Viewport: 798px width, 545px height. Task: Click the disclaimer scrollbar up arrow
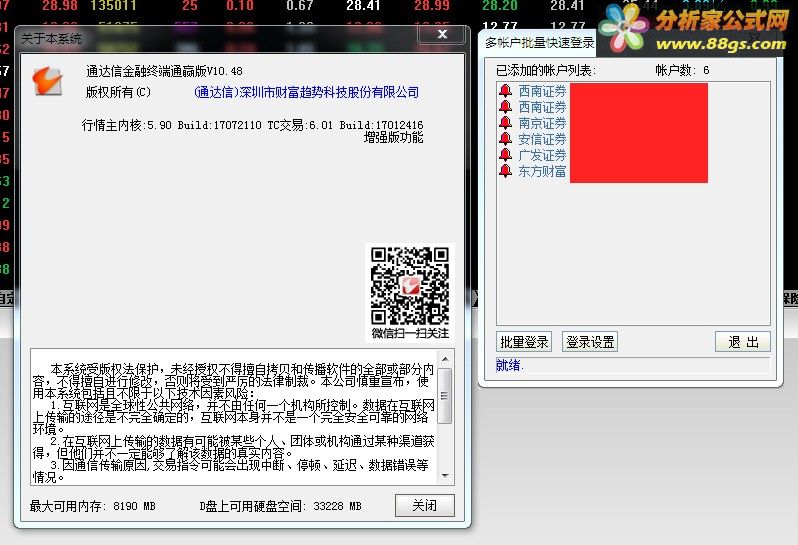coord(445,359)
